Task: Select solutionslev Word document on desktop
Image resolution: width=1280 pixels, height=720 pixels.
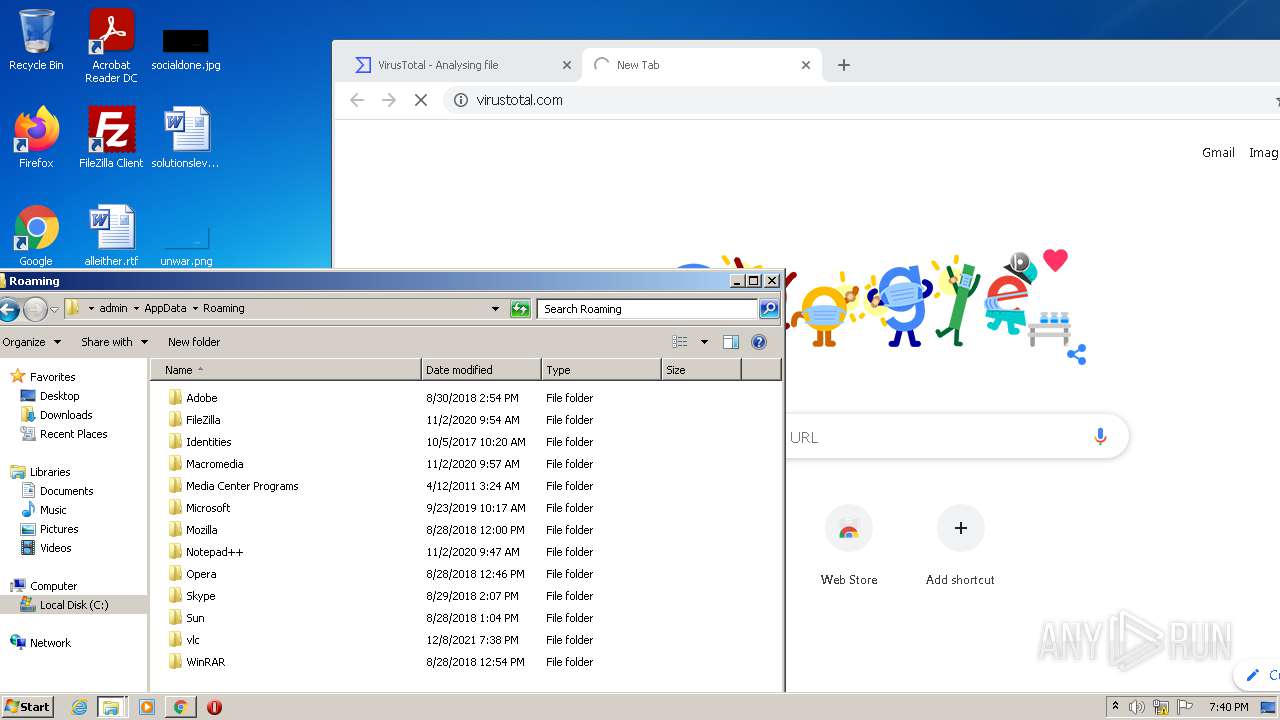Action: [186, 138]
